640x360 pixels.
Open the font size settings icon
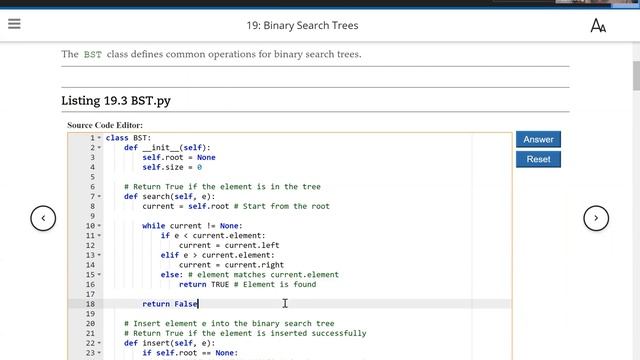598,25
